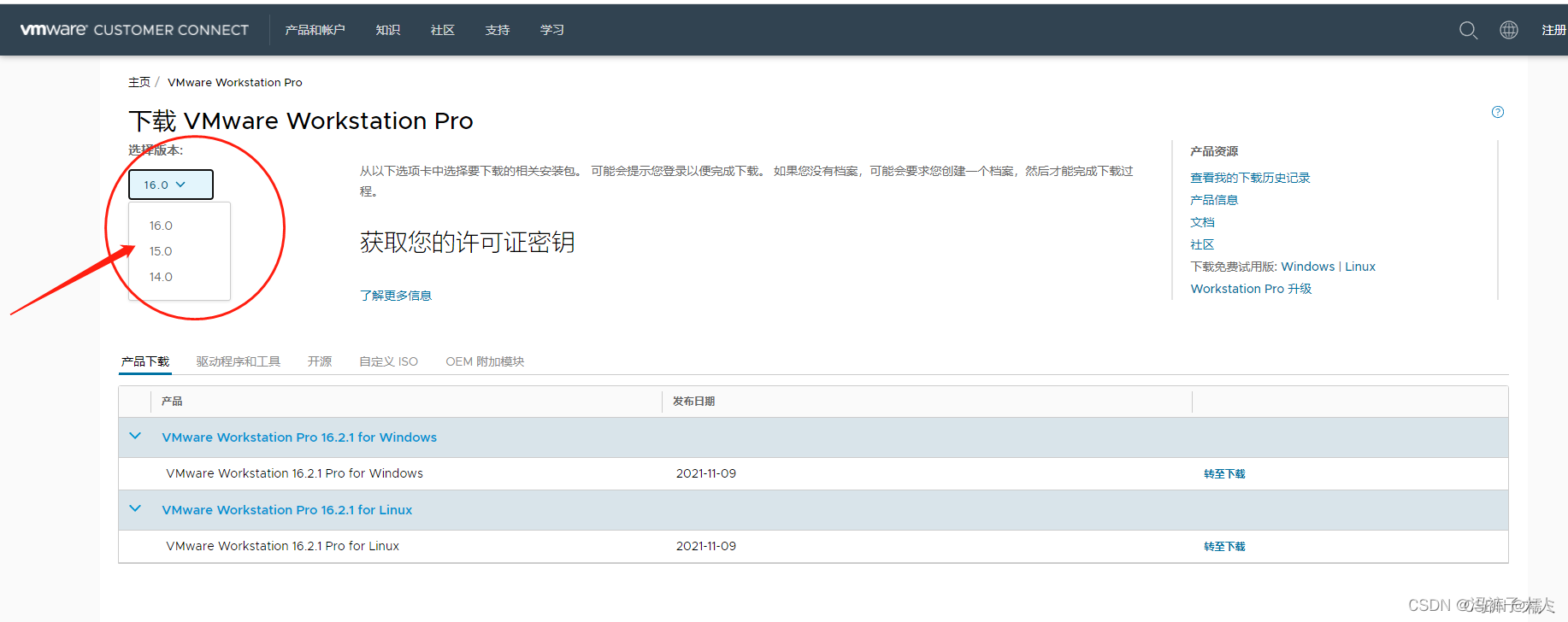1568x622 pixels.
Task: Select version 16.0 from the list
Action: tap(161, 226)
